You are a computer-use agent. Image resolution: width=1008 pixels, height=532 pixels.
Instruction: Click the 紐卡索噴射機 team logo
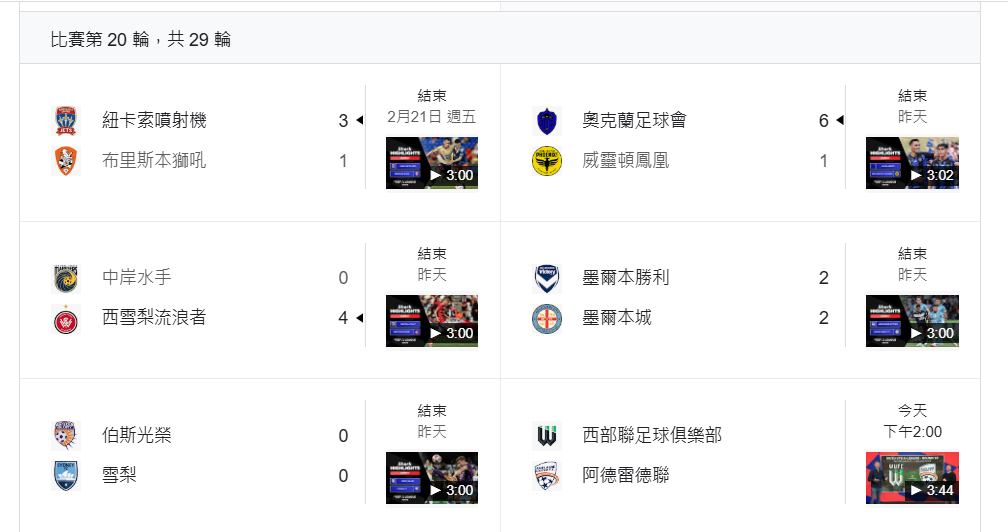point(66,121)
